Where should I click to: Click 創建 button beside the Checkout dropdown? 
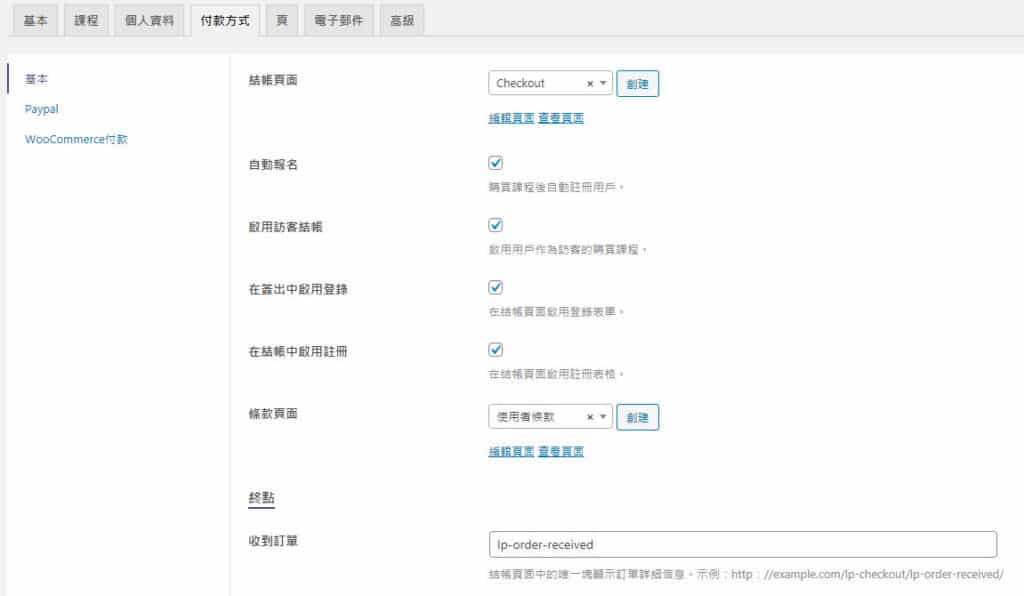point(637,84)
